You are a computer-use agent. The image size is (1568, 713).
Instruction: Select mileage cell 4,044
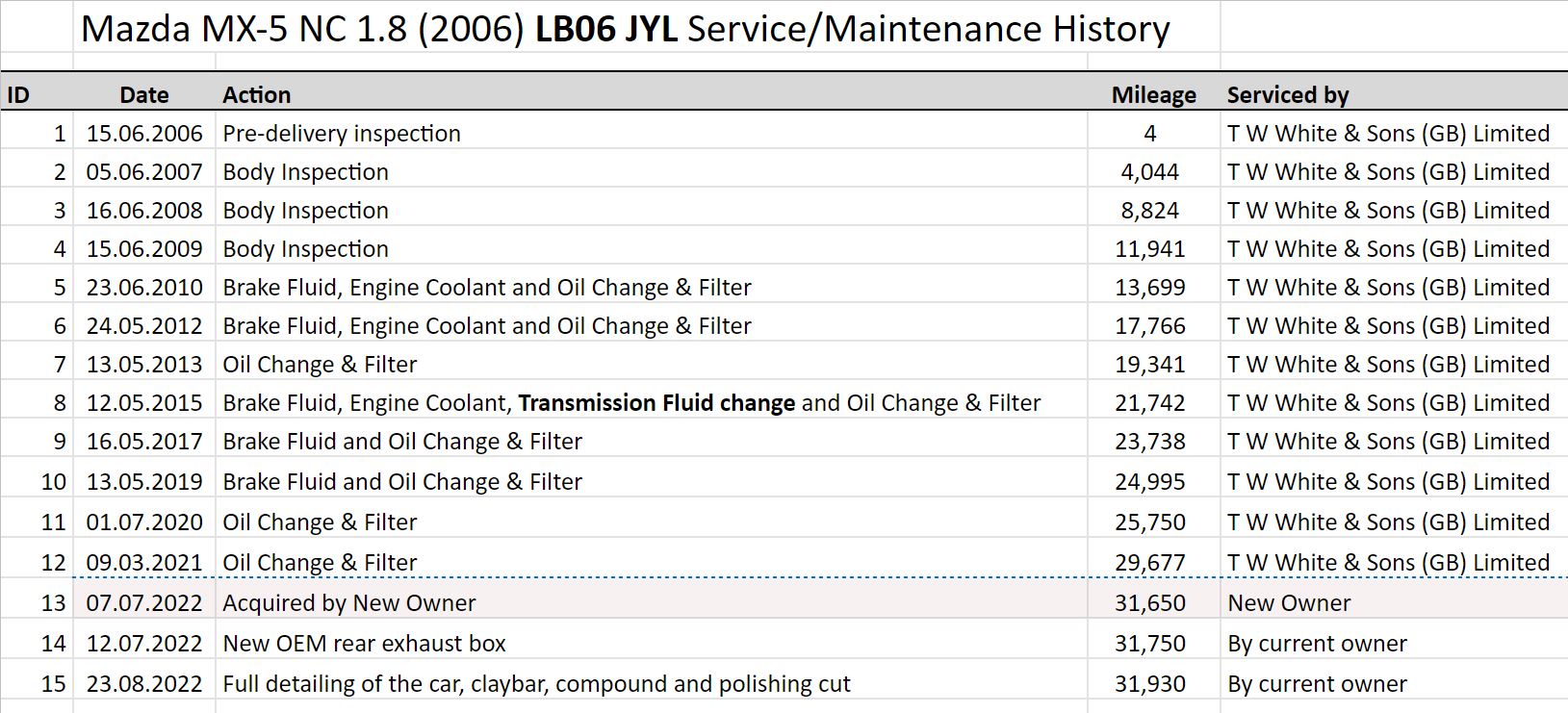(x=1153, y=171)
